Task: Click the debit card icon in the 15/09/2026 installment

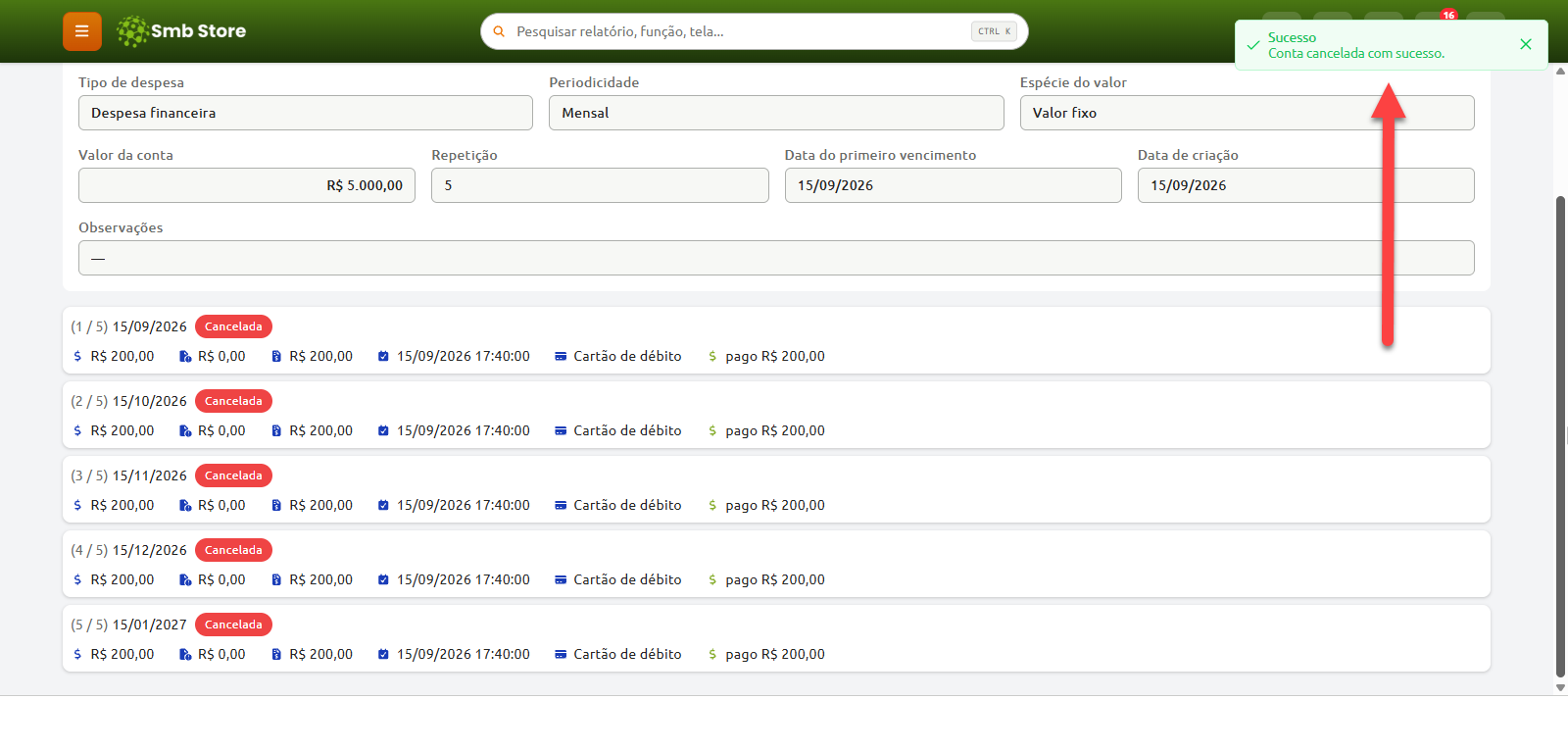Action: pyautogui.click(x=561, y=356)
